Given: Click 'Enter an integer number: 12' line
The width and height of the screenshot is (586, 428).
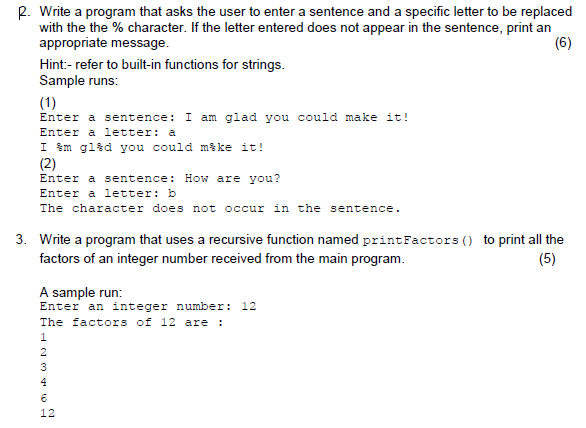Looking at the screenshot, I should (148, 307).
